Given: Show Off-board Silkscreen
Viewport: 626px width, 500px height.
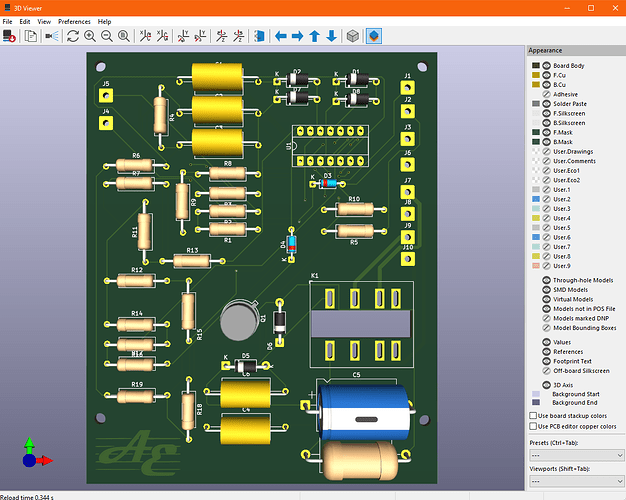Looking at the screenshot, I should point(547,371).
